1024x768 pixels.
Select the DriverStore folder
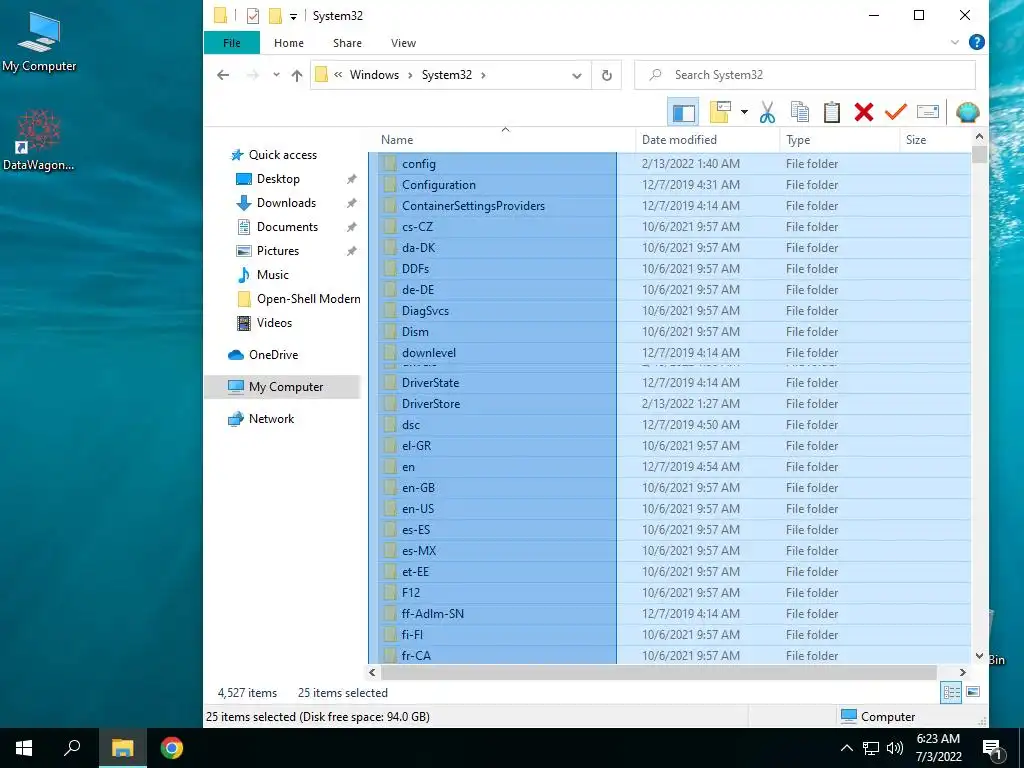[669, 404]
